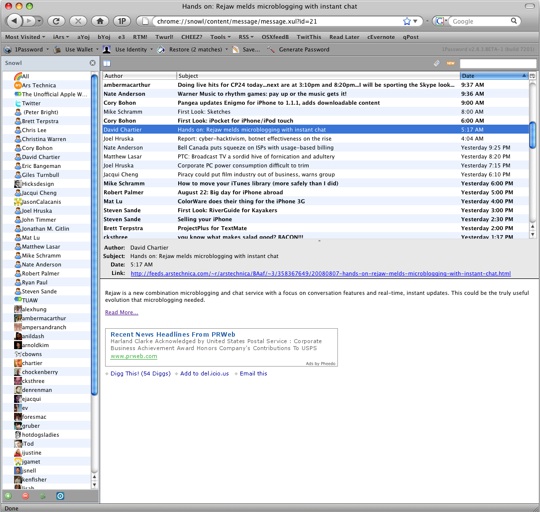Image resolution: width=540 pixels, height=512 pixels.
Task: Click the green refresh sources button
Action: (x=43, y=496)
